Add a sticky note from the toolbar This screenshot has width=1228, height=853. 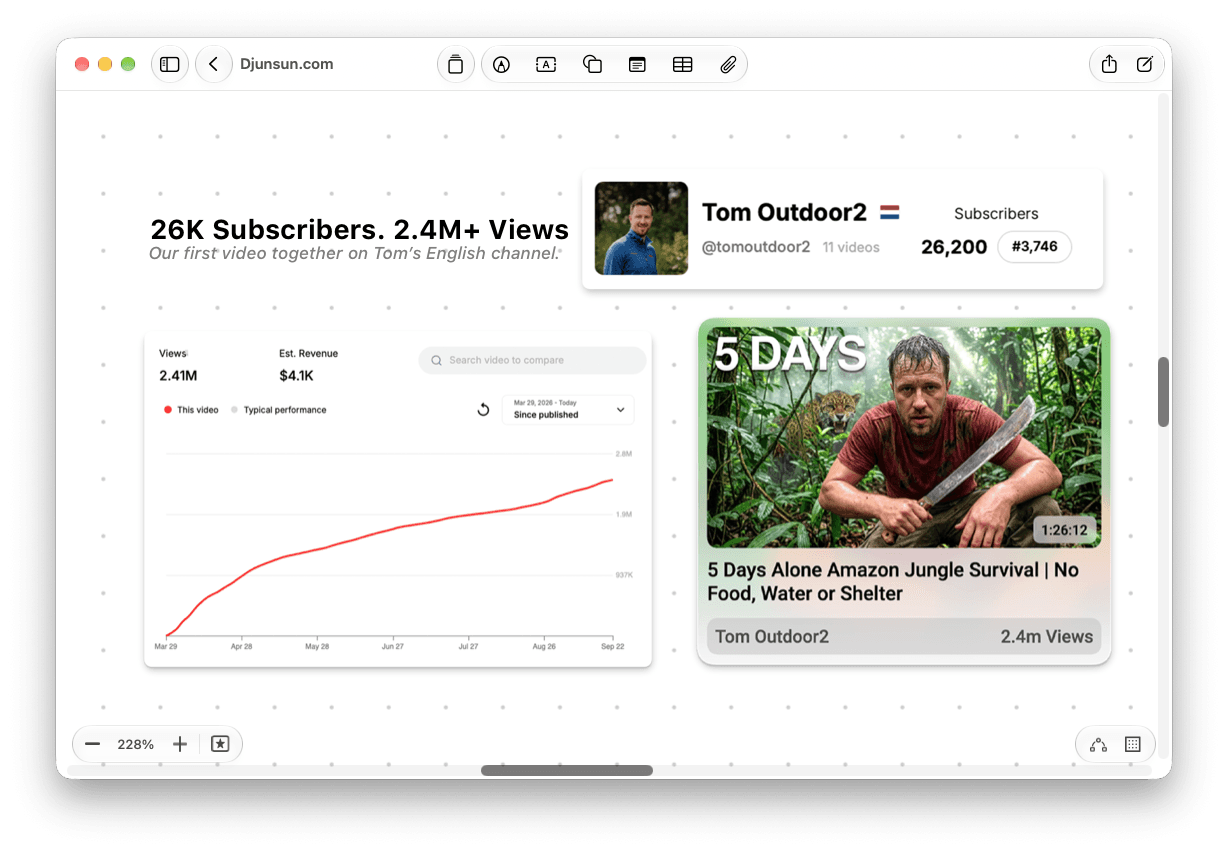tap(637, 64)
